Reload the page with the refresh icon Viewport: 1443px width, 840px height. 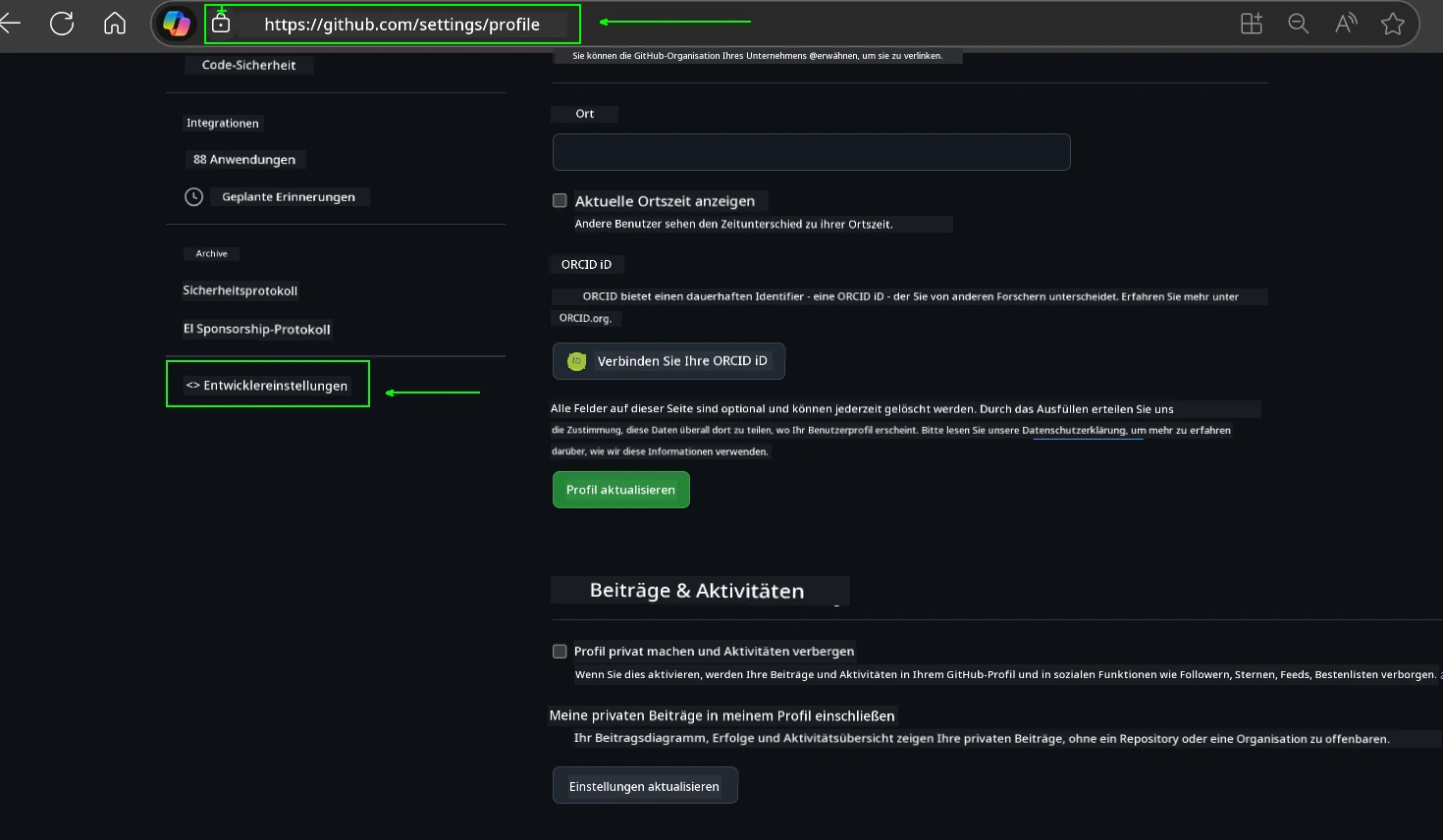tap(62, 24)
